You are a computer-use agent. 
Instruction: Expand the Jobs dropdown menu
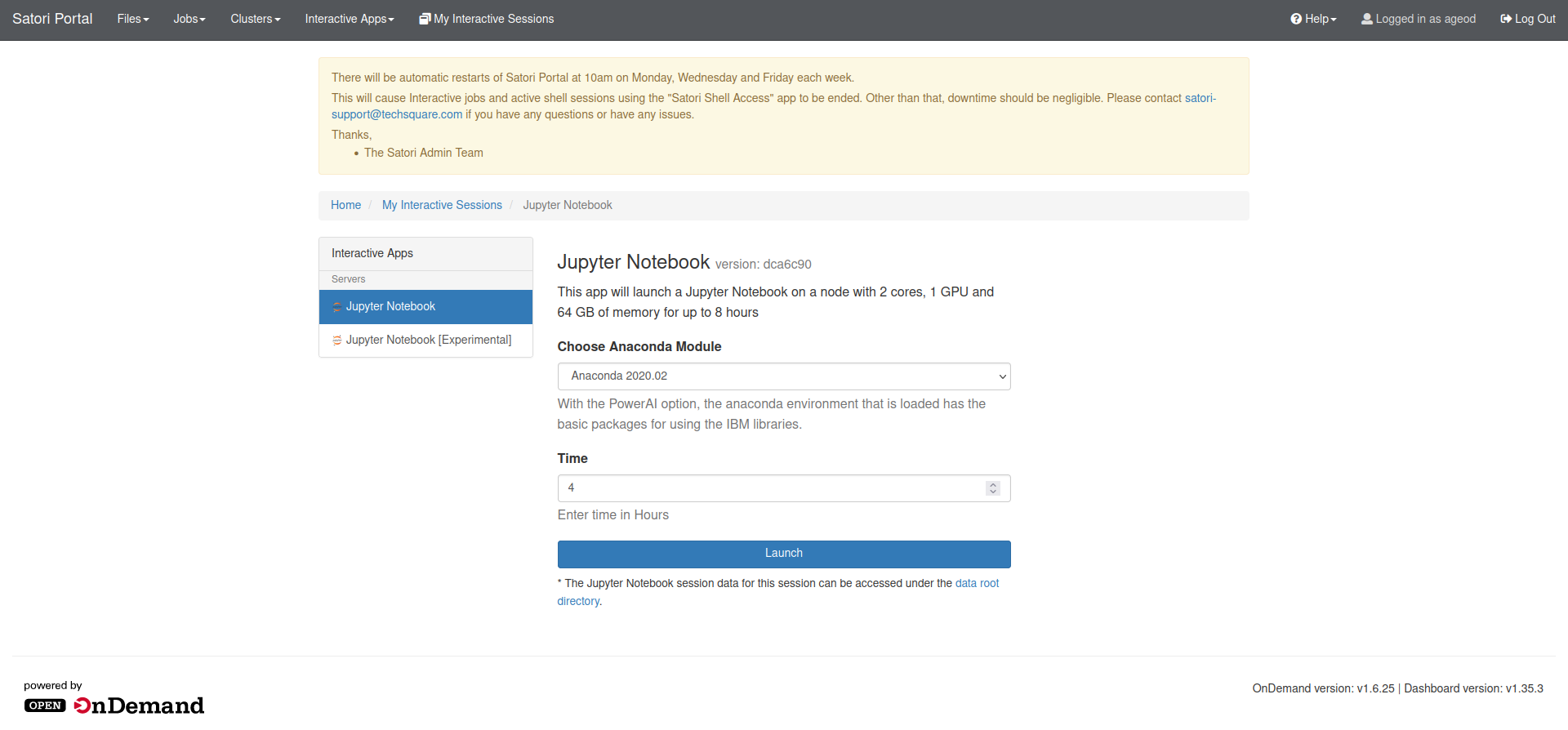click(x=189, y=19)
